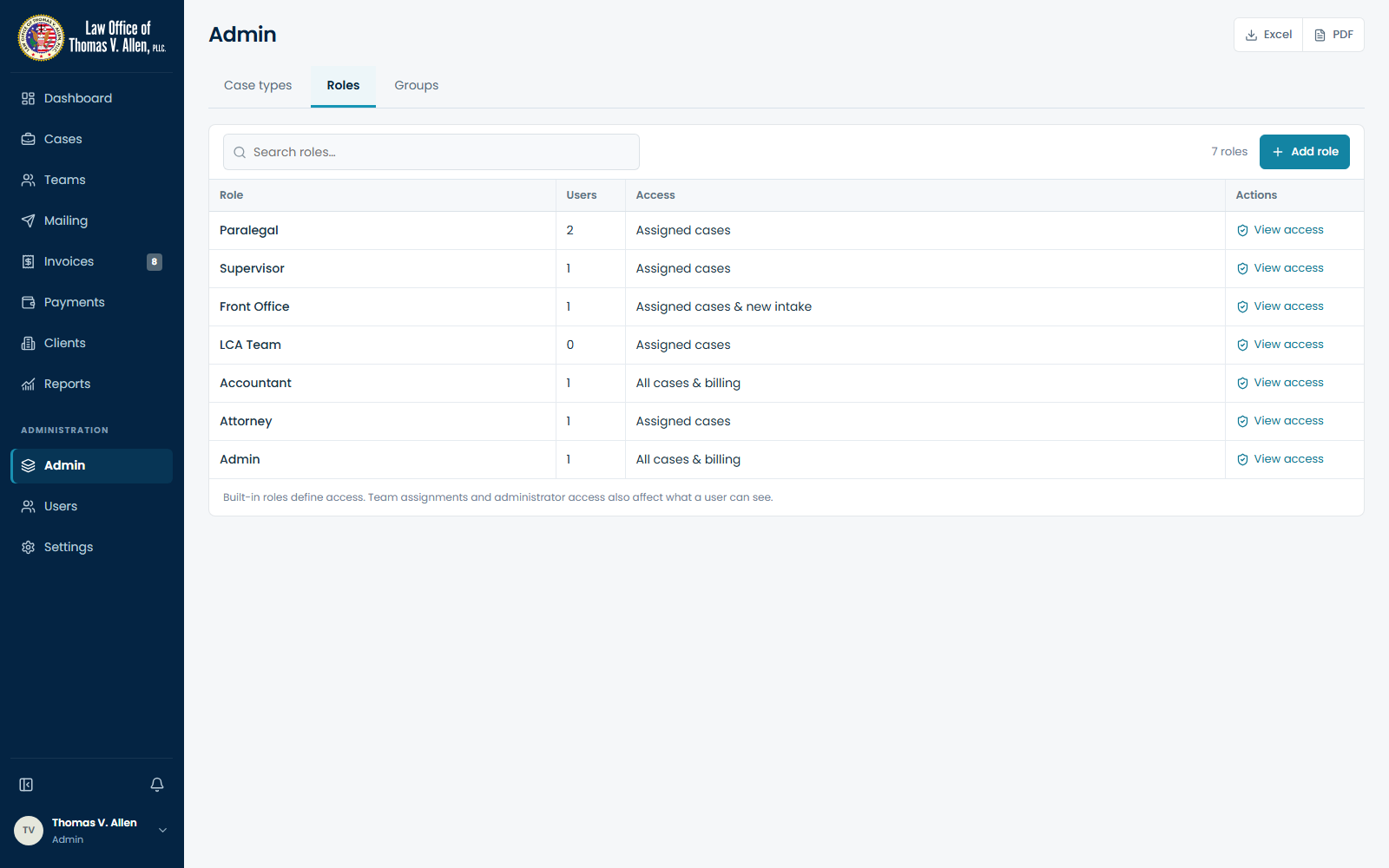This screenshot has height=868, width=1389.
Task: Click the Reports chart icon
Action: (28, 384)
